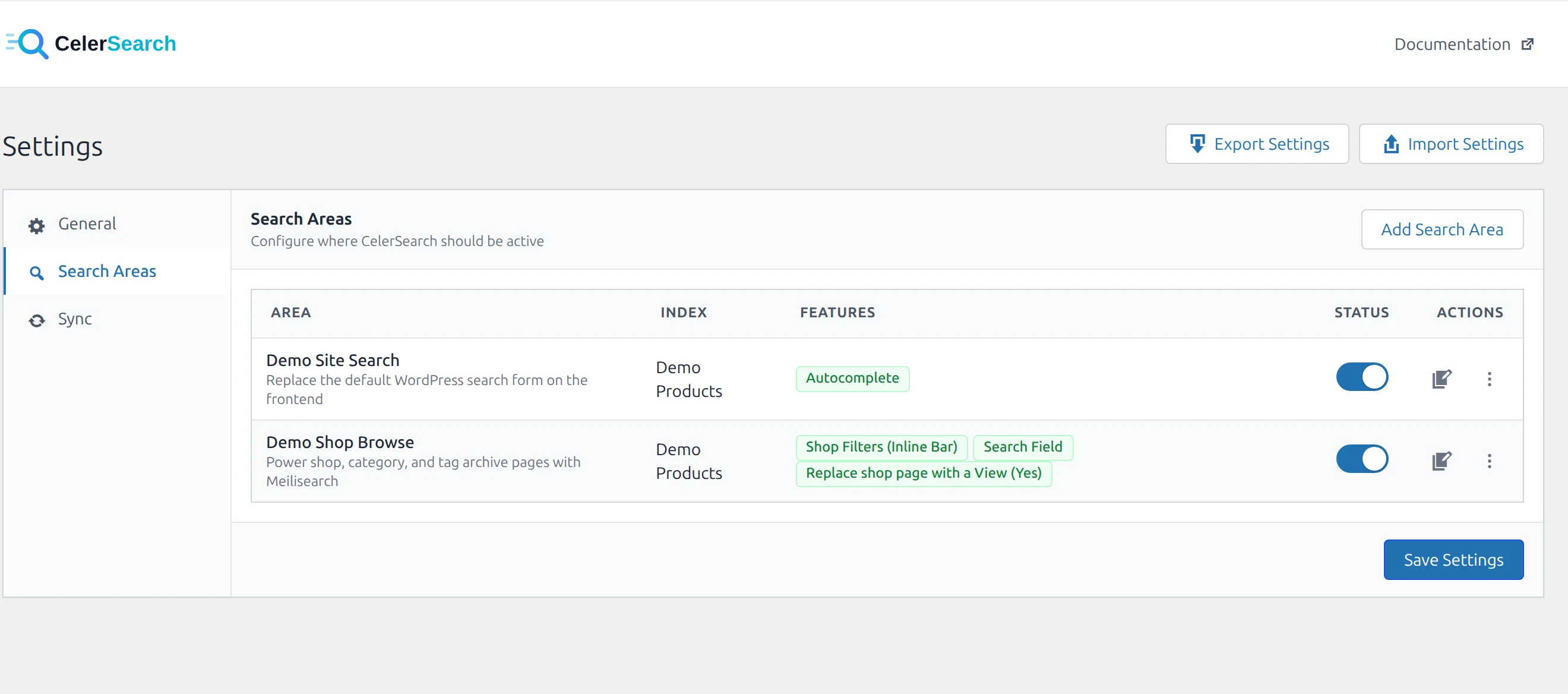
Task: Disable the Demo Shop Browse status toggle
Action: click(x=1362, y=459)
